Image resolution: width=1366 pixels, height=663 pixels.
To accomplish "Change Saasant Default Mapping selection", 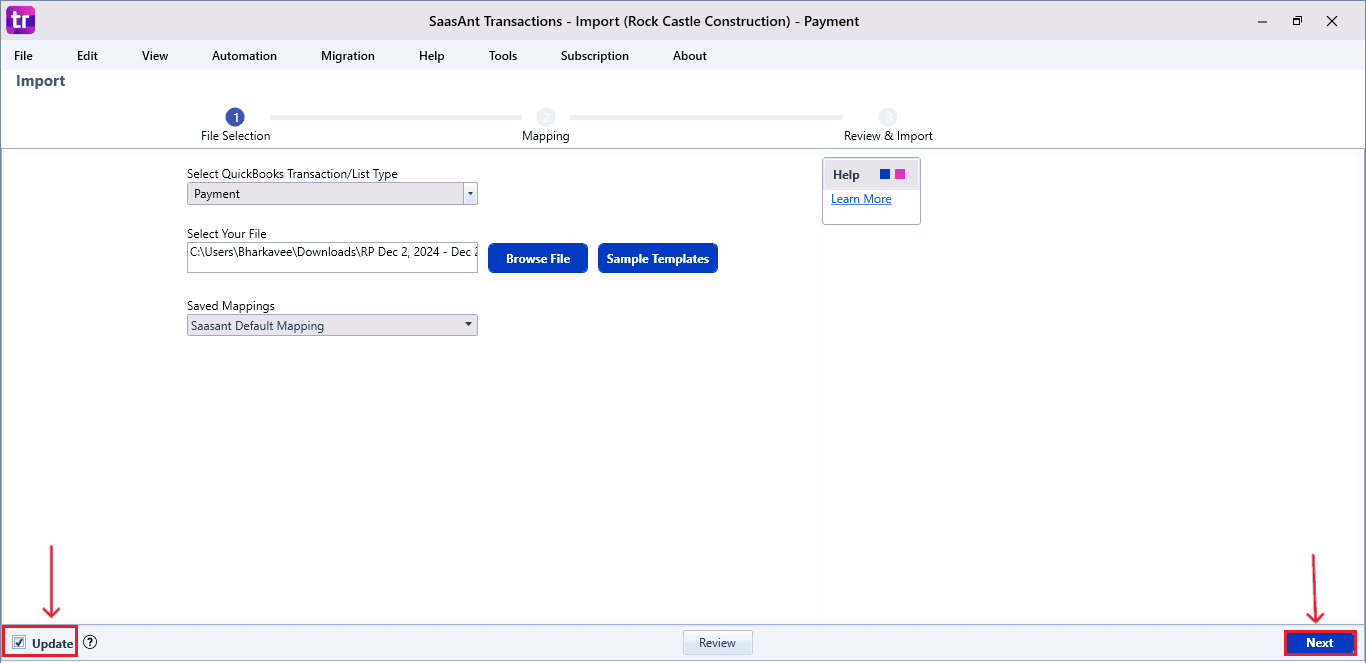I will 330,324.
